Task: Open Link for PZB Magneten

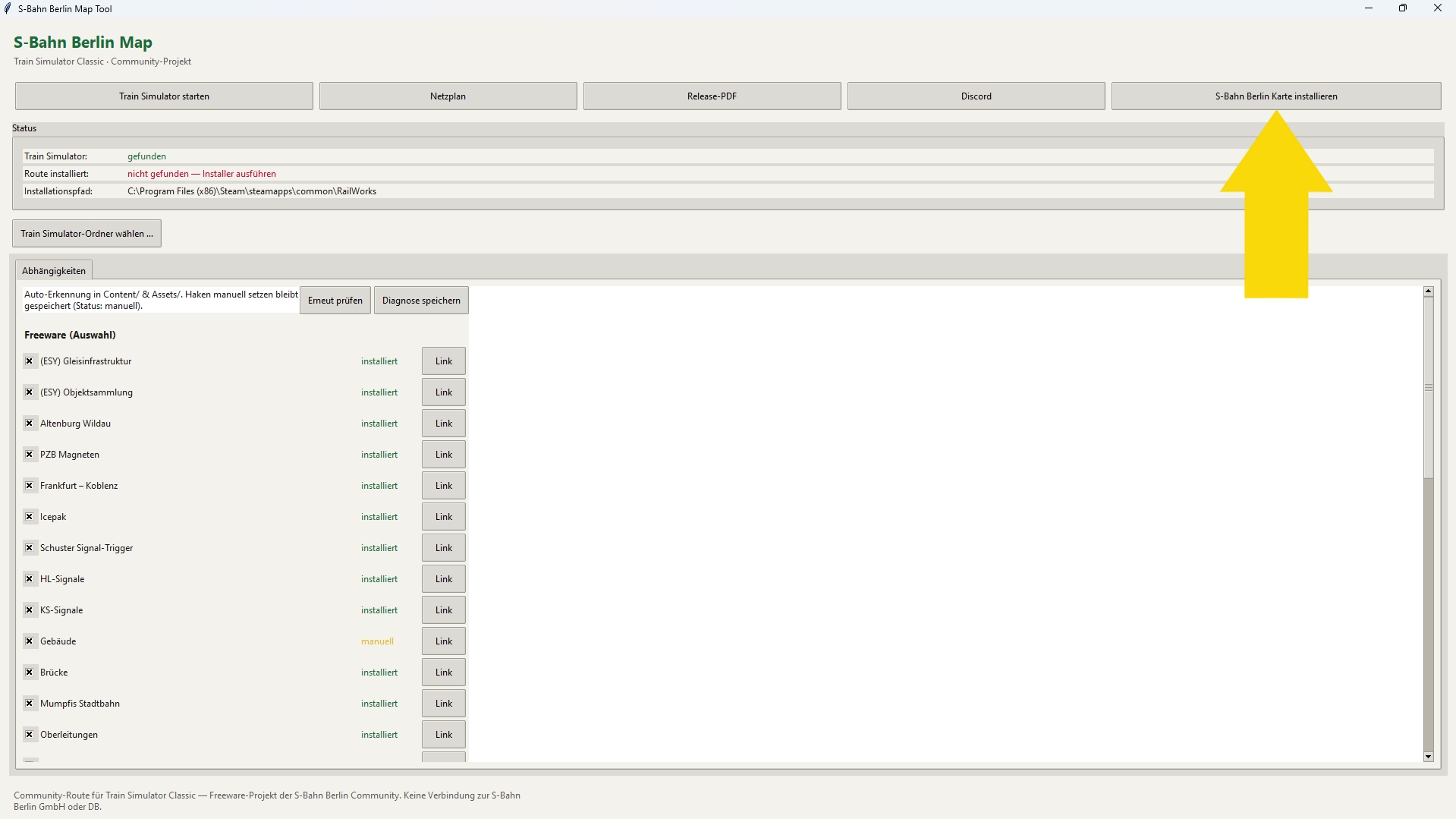Action: (x=444, y=455)
